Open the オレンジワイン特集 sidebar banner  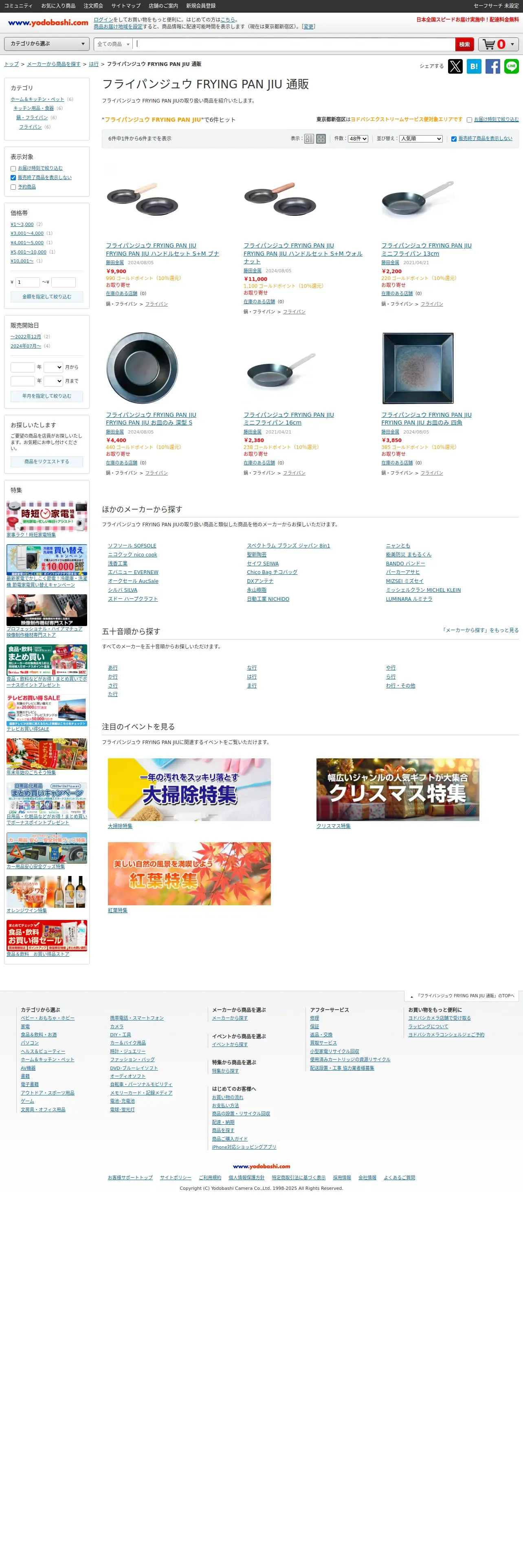click(47, 892)
